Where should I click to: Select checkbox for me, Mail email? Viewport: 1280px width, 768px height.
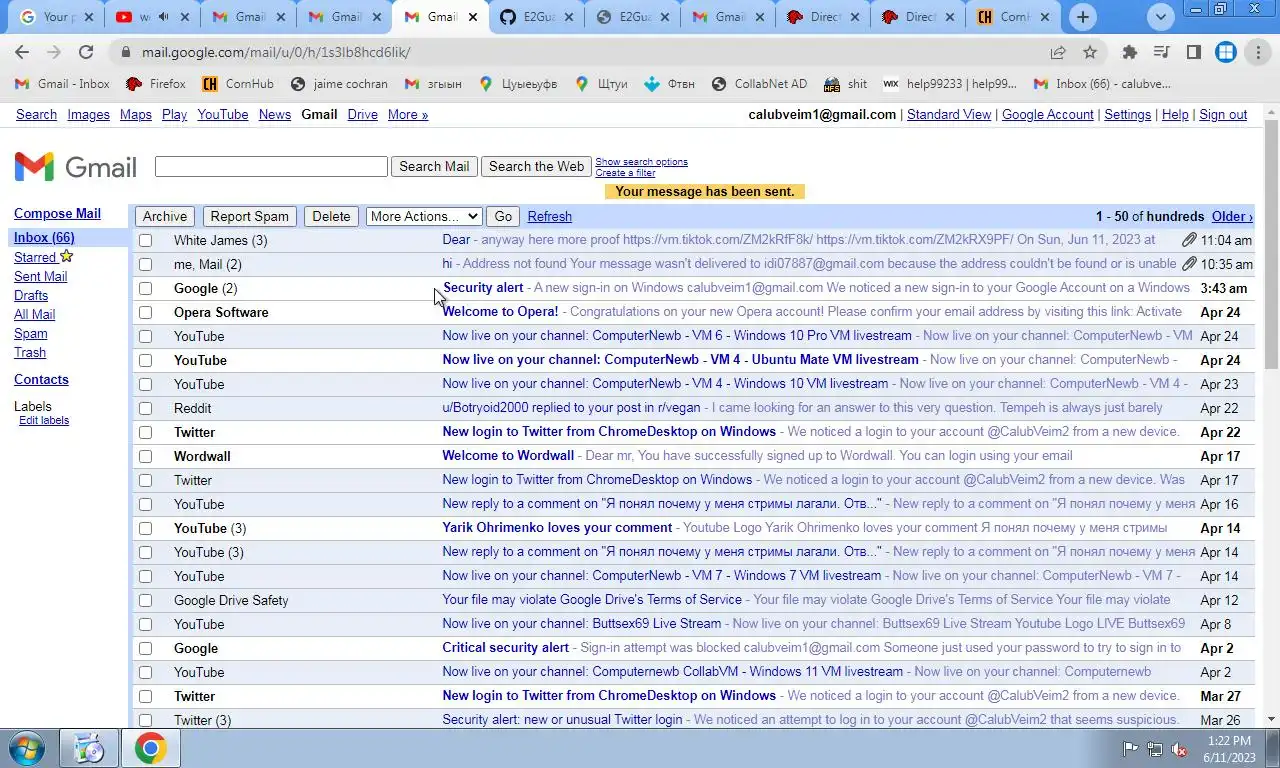coord(146,264)
